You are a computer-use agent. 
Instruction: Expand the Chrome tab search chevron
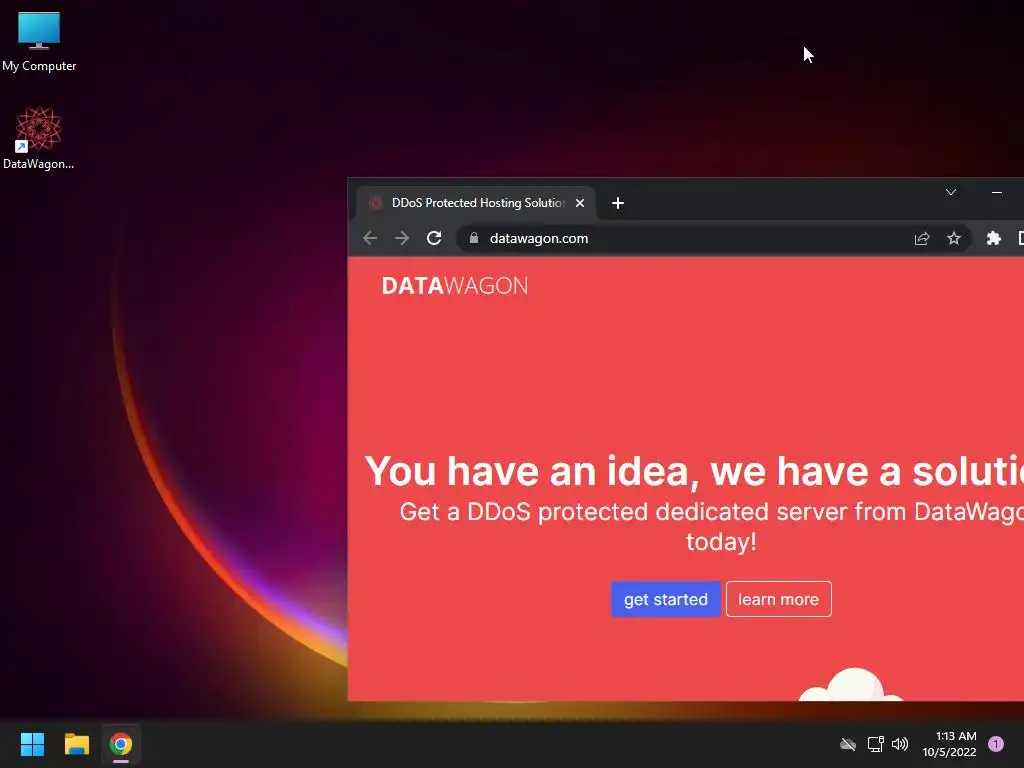tap(951, 192)
